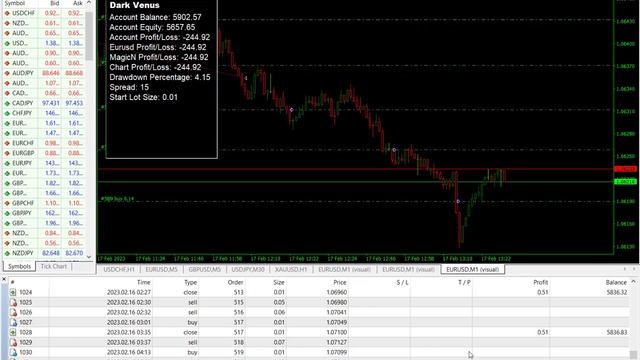Click the Account Equity: 5657.65 line
Viewport: 640px width, 360px height.
tap(152, 27)
